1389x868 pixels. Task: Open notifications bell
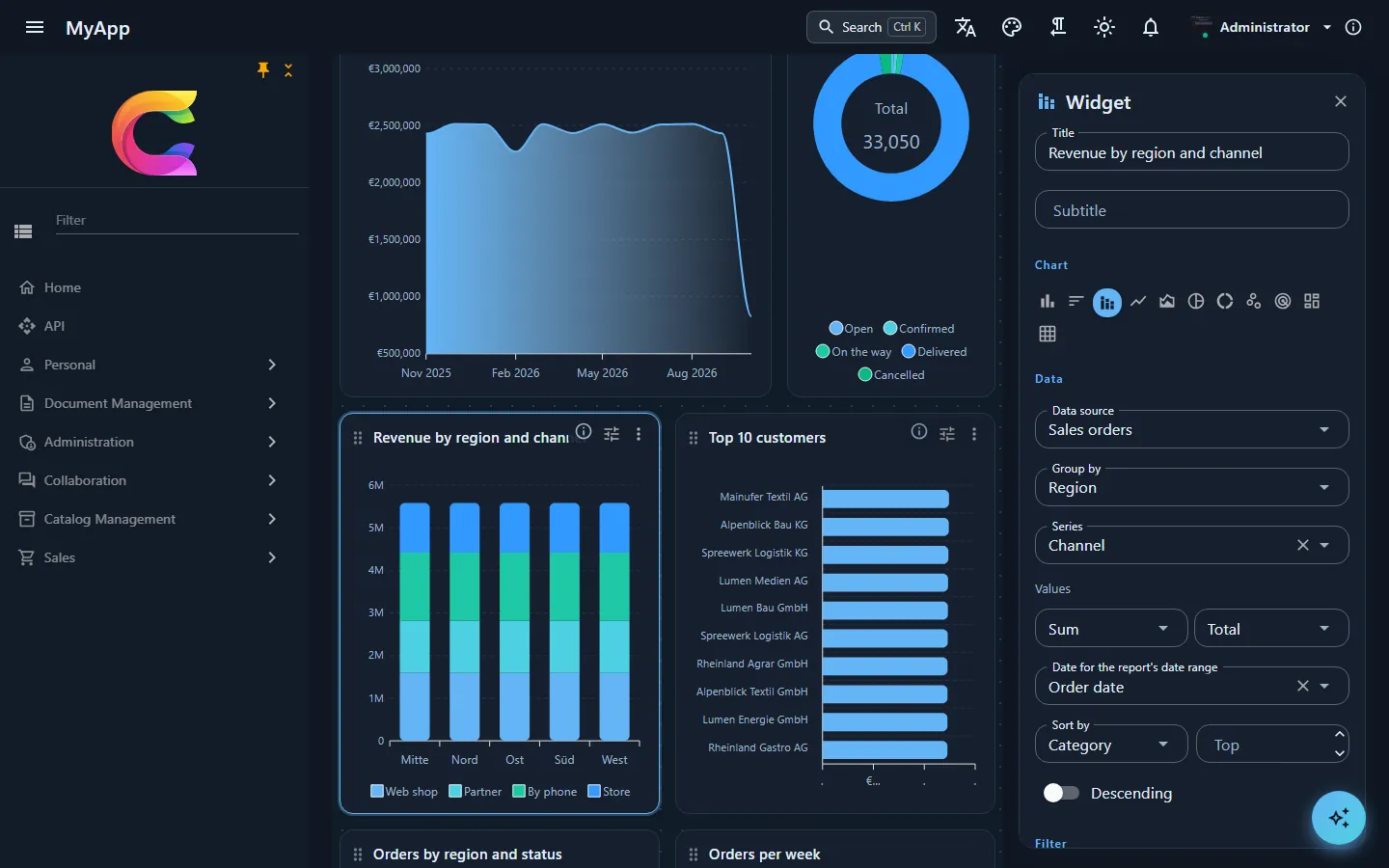(x=1150, y=27)
